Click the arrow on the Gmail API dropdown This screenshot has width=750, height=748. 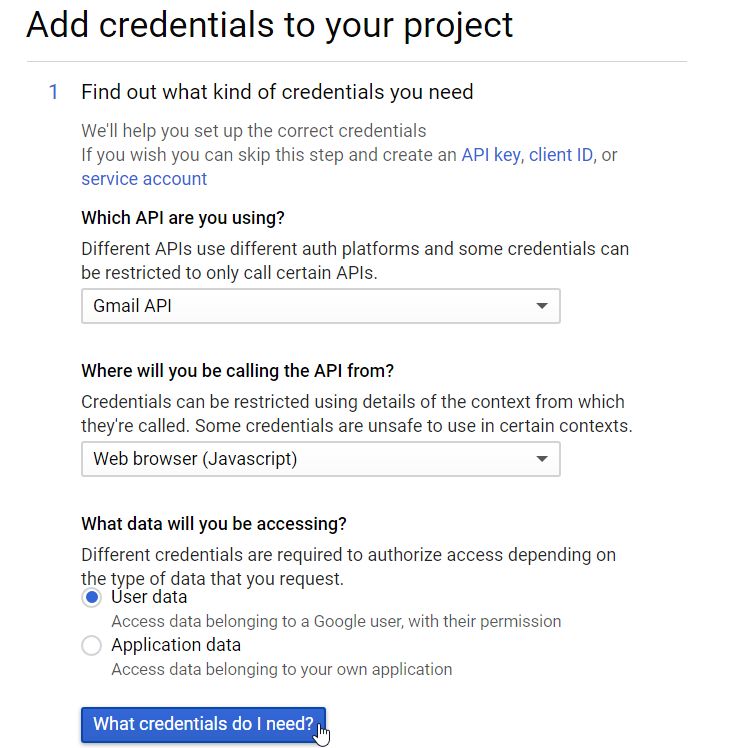coord(541,306)
